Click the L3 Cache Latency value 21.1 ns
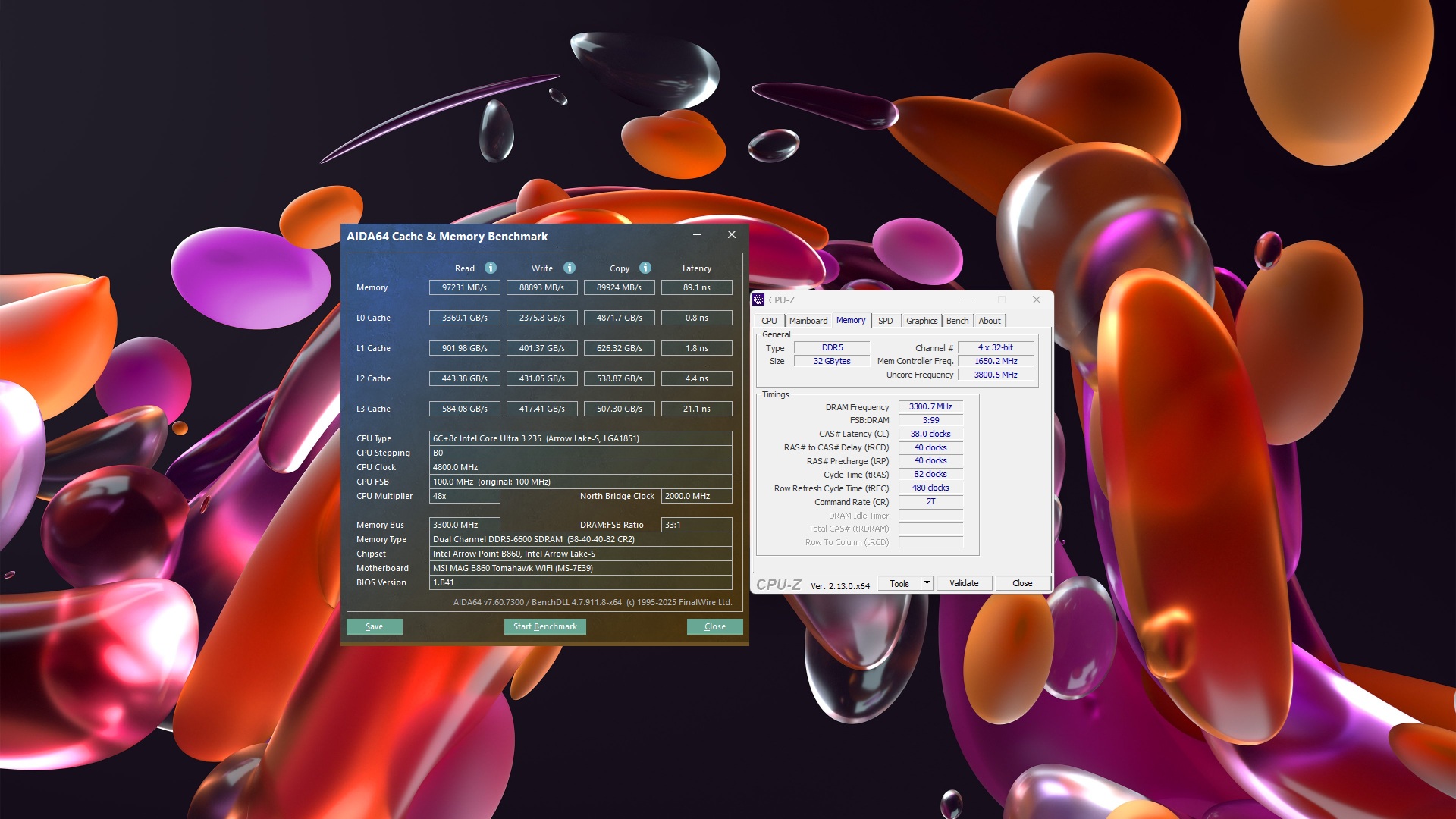 click(x=697, y=409)
